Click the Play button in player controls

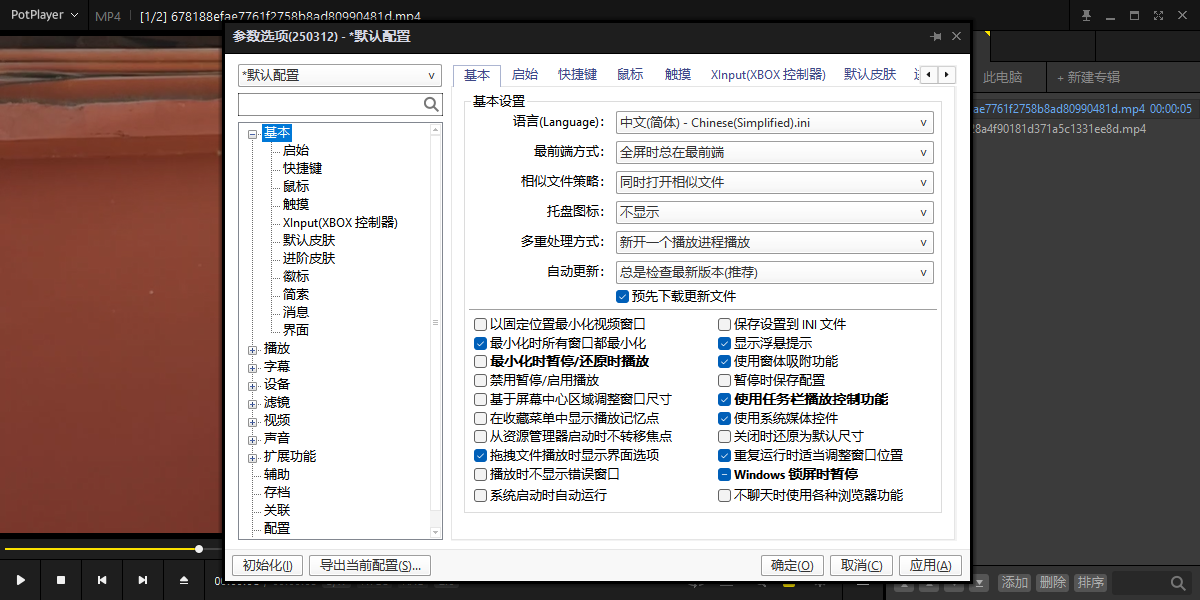coord(20,580)
